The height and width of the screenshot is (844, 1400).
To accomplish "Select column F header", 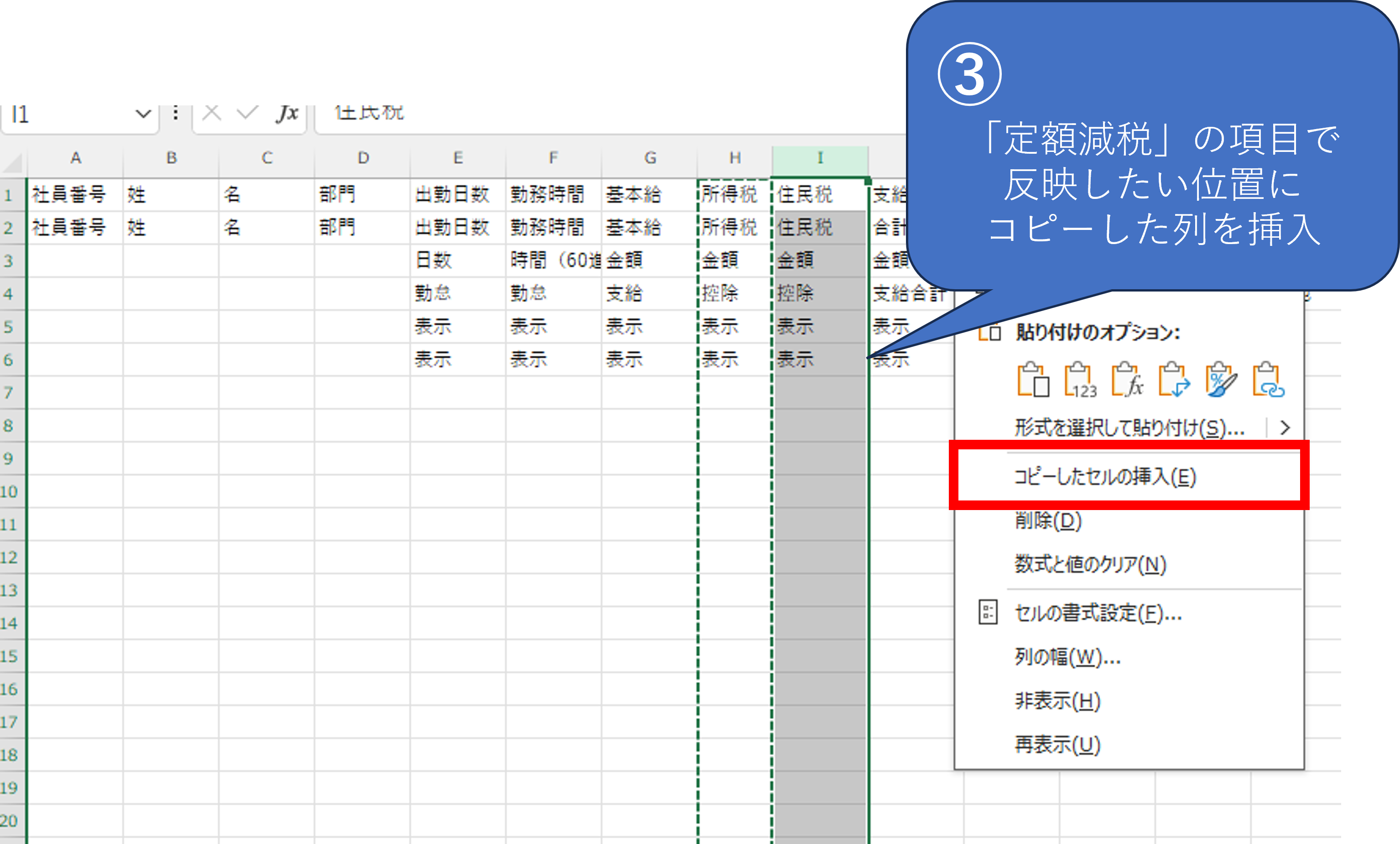I will coord(553,158).
